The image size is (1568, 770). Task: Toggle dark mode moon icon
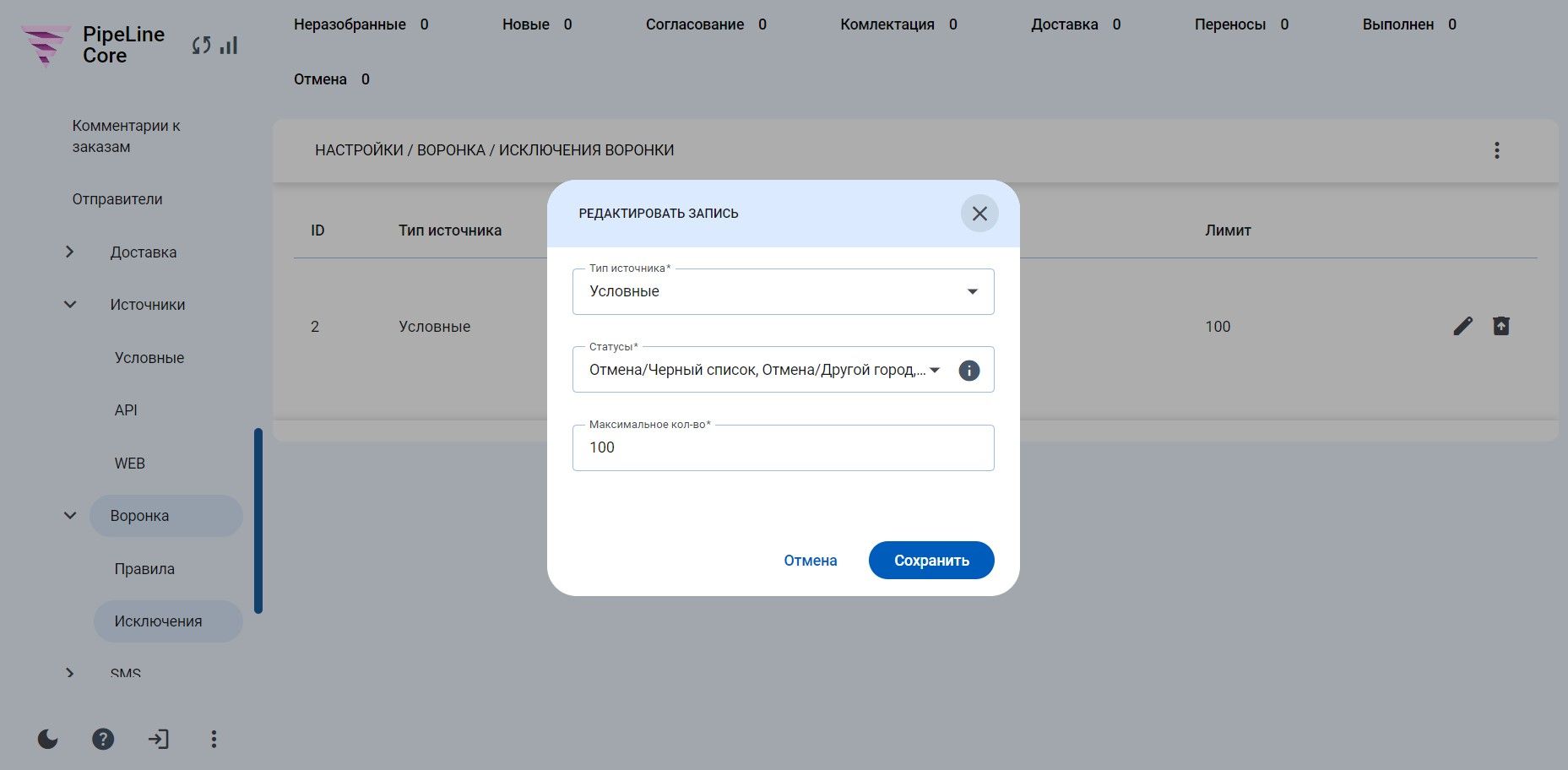(48, 740)
